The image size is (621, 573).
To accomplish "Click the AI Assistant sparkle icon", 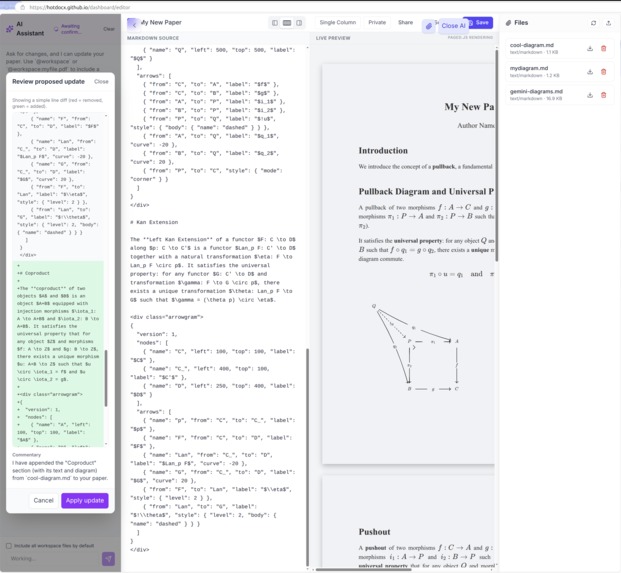I will pos(10,29).
